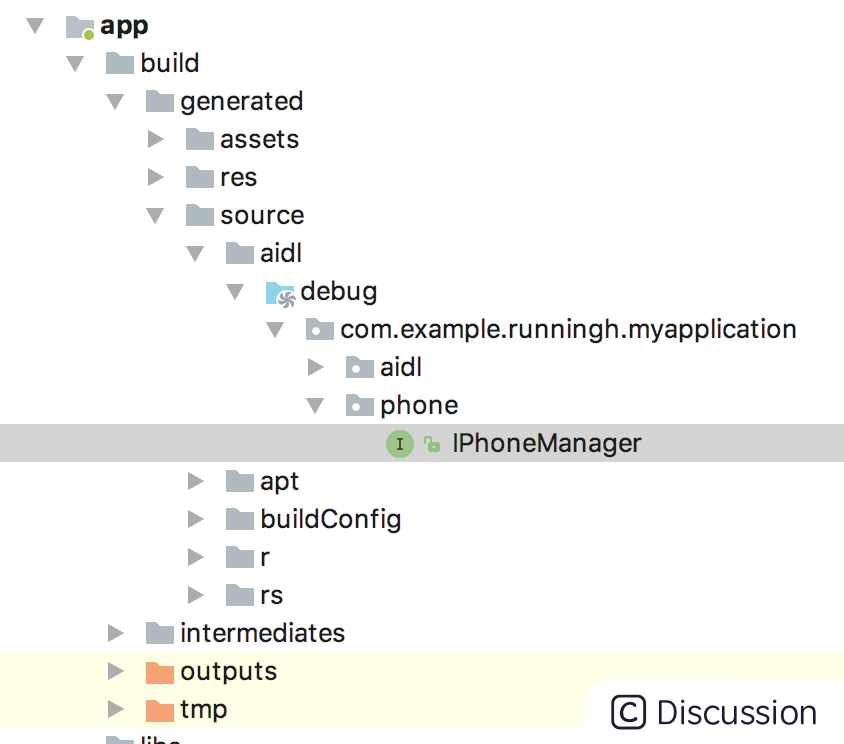
Task: Expand the res folder
Action: [x=156, y=177]
